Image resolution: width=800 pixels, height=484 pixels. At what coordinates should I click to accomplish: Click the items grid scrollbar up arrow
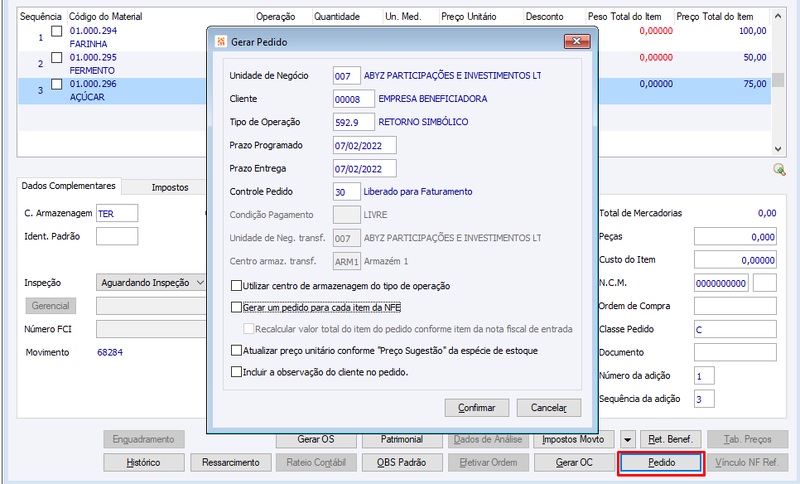pos(778,16)
